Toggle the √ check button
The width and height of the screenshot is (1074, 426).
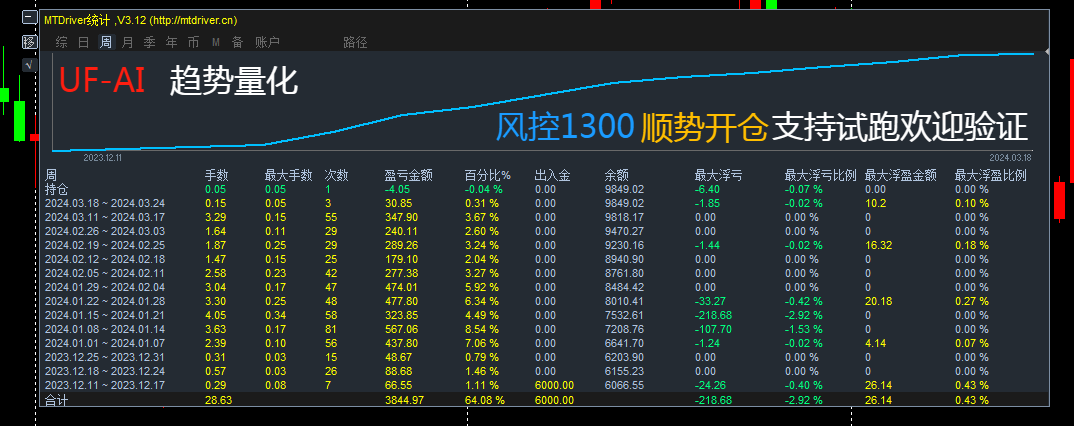pyautogui.click(x=29, y=64)
